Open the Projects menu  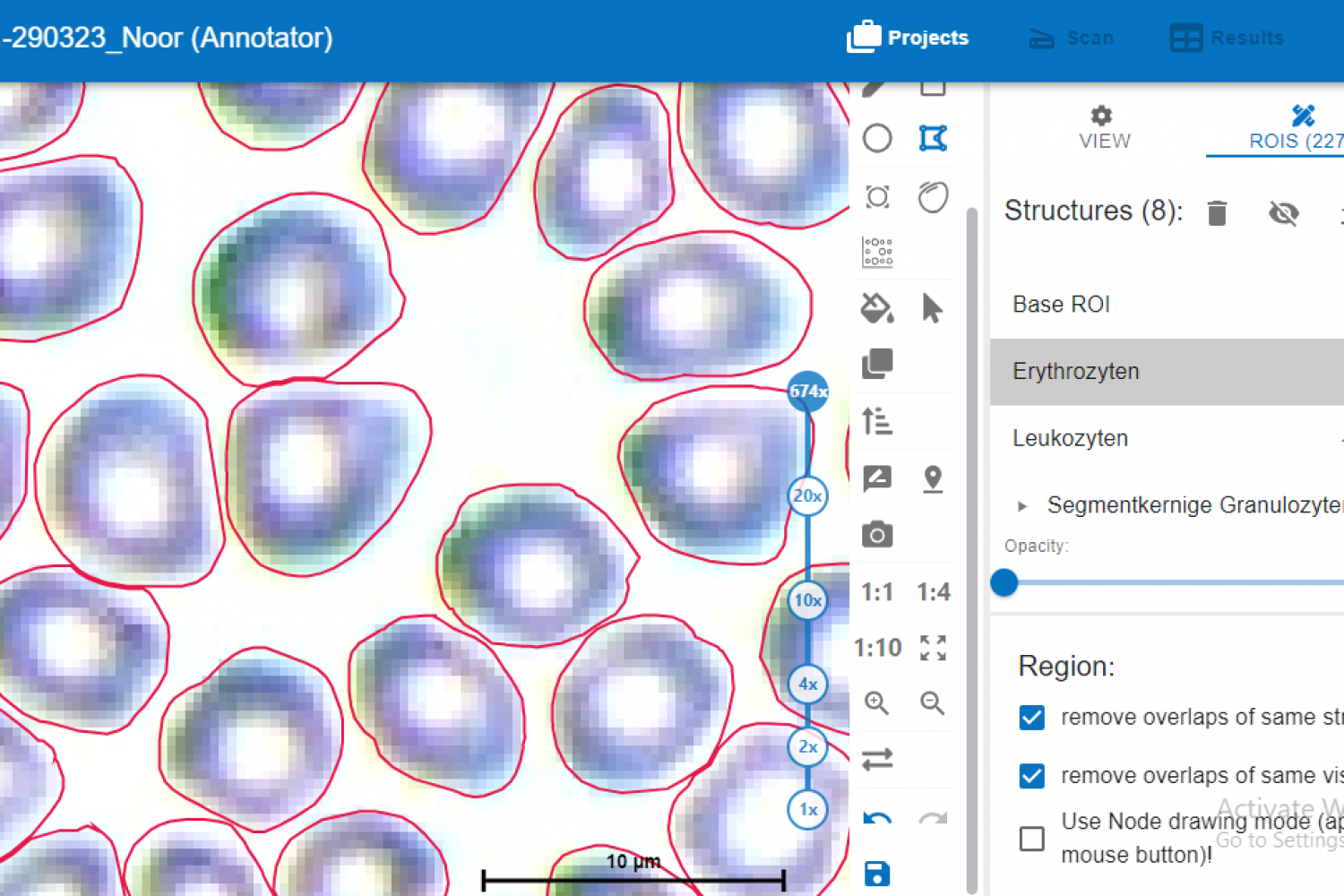909,38
